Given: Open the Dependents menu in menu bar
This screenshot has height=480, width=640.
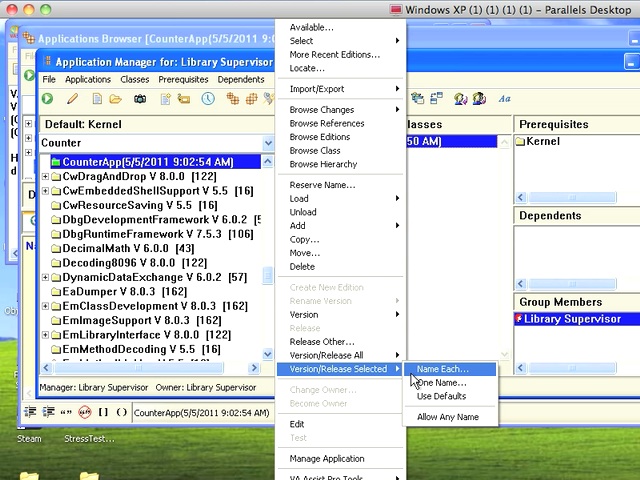Looking at the screenshot, I should click(x=241, y=80).
